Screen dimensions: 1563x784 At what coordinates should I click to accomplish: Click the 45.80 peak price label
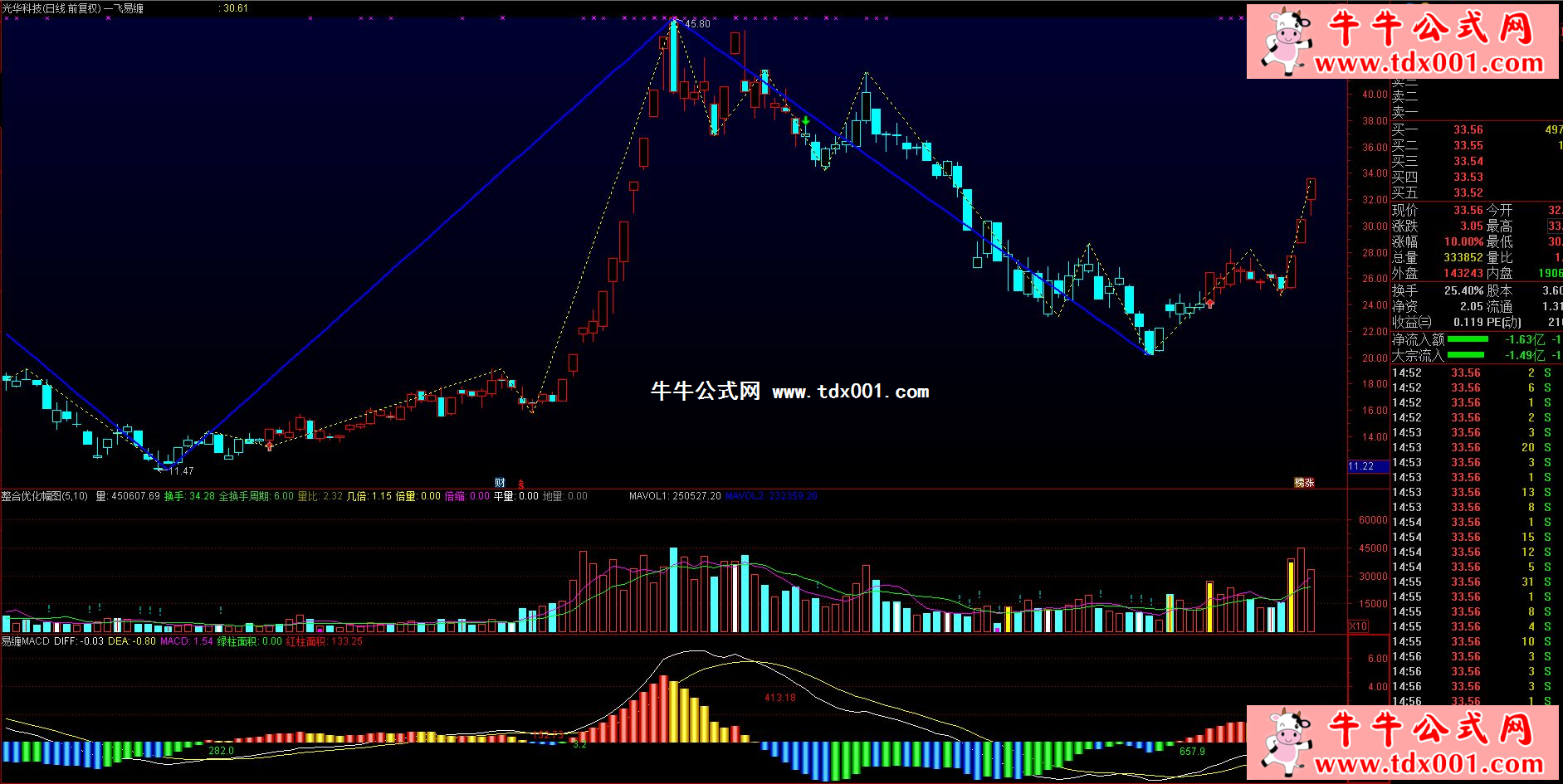click(697, 24)
